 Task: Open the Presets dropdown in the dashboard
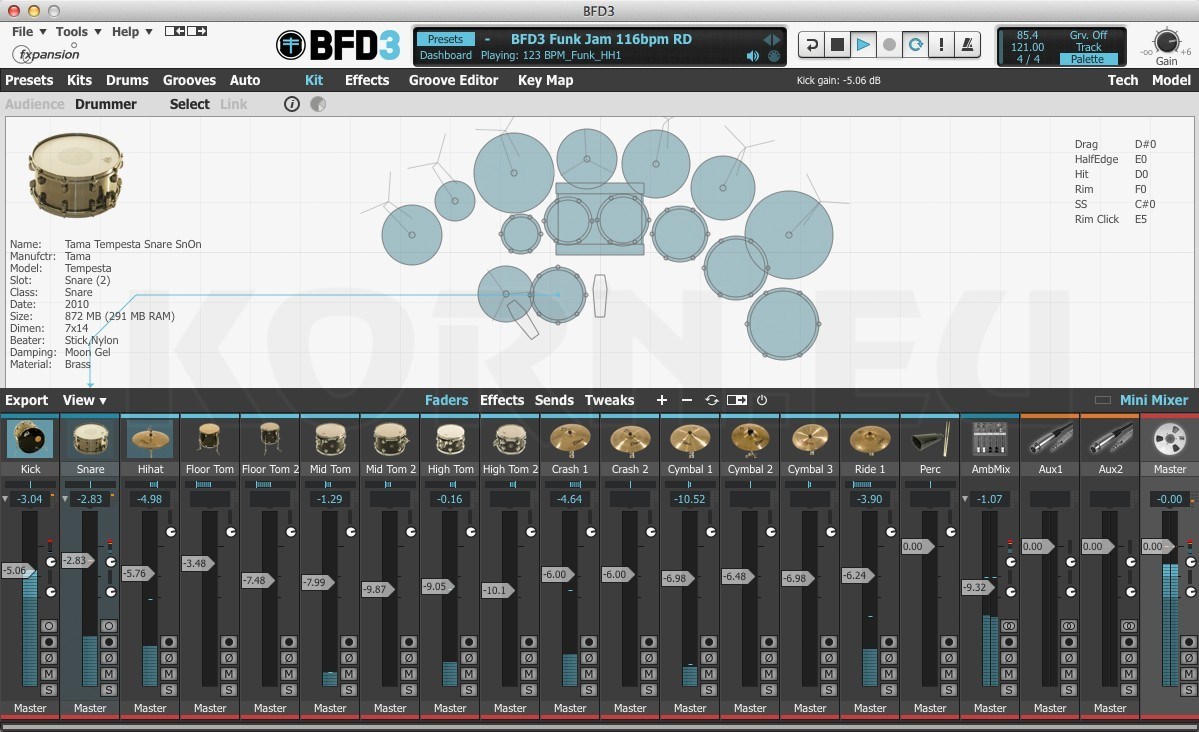tap(444, 38)
